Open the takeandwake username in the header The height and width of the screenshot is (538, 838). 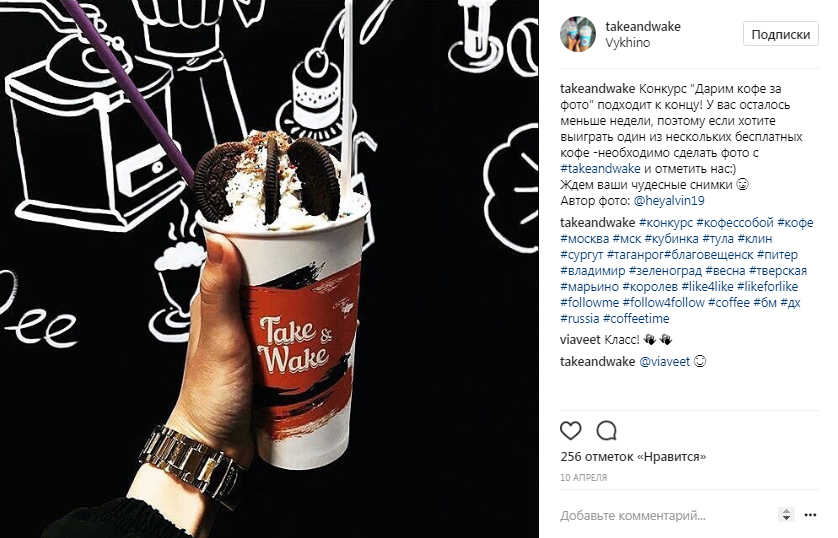pyautogui.click(x=643, y=26)
